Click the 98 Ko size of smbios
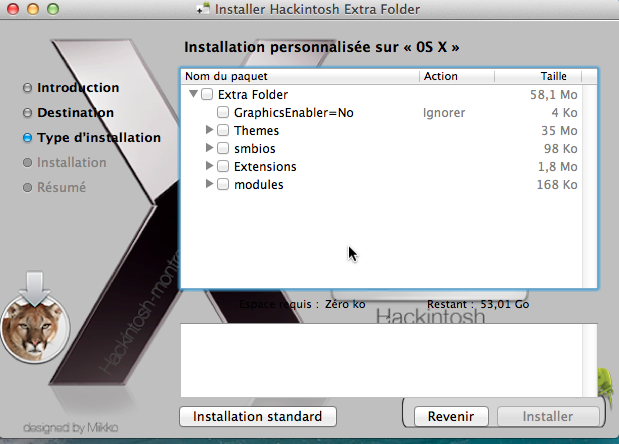This screenshot has width=619, height=444. tap(561, 149)
